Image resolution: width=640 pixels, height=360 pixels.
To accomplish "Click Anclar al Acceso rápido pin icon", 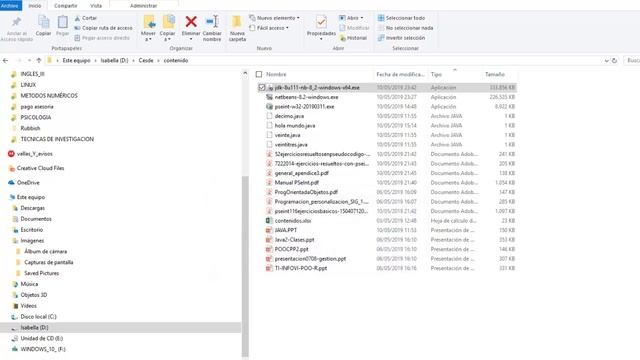I will tap(16, 22).
